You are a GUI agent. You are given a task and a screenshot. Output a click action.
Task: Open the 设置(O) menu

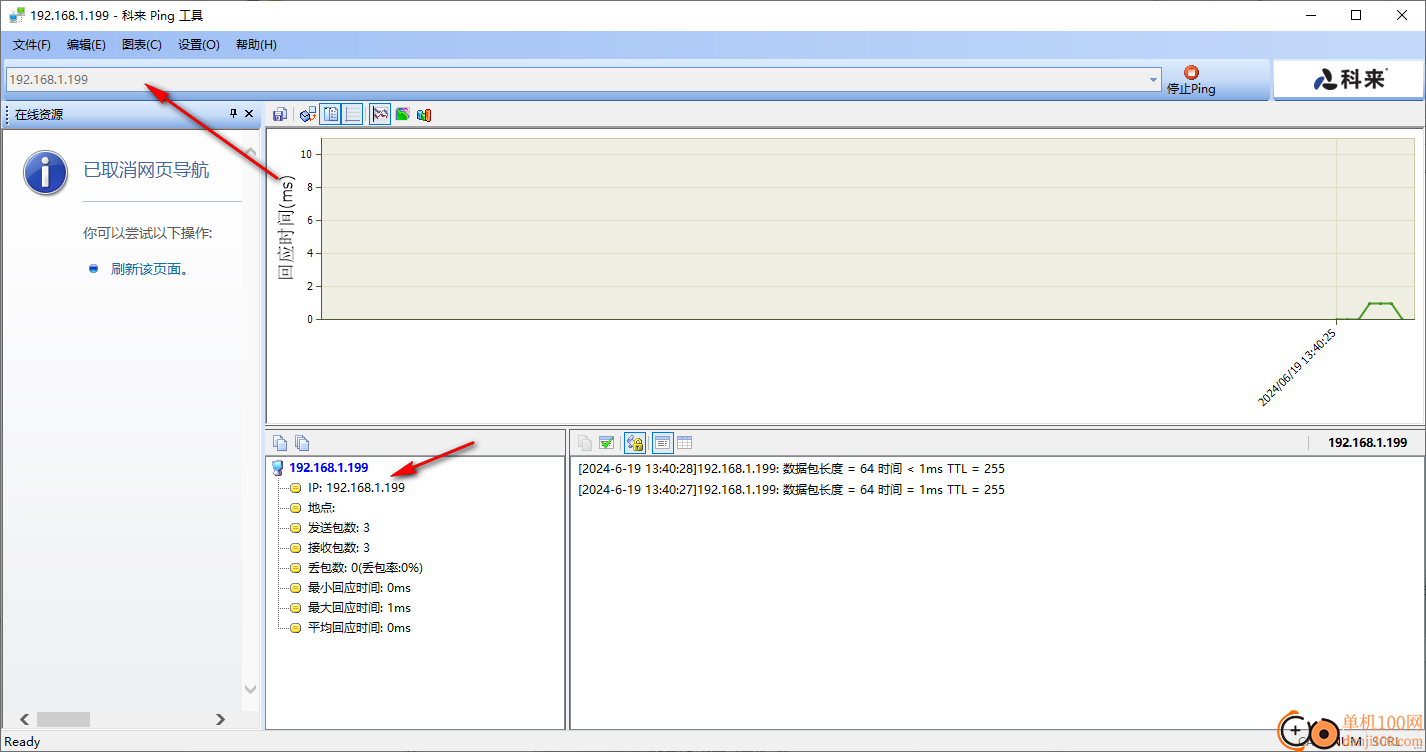click(x=199, y=45)
